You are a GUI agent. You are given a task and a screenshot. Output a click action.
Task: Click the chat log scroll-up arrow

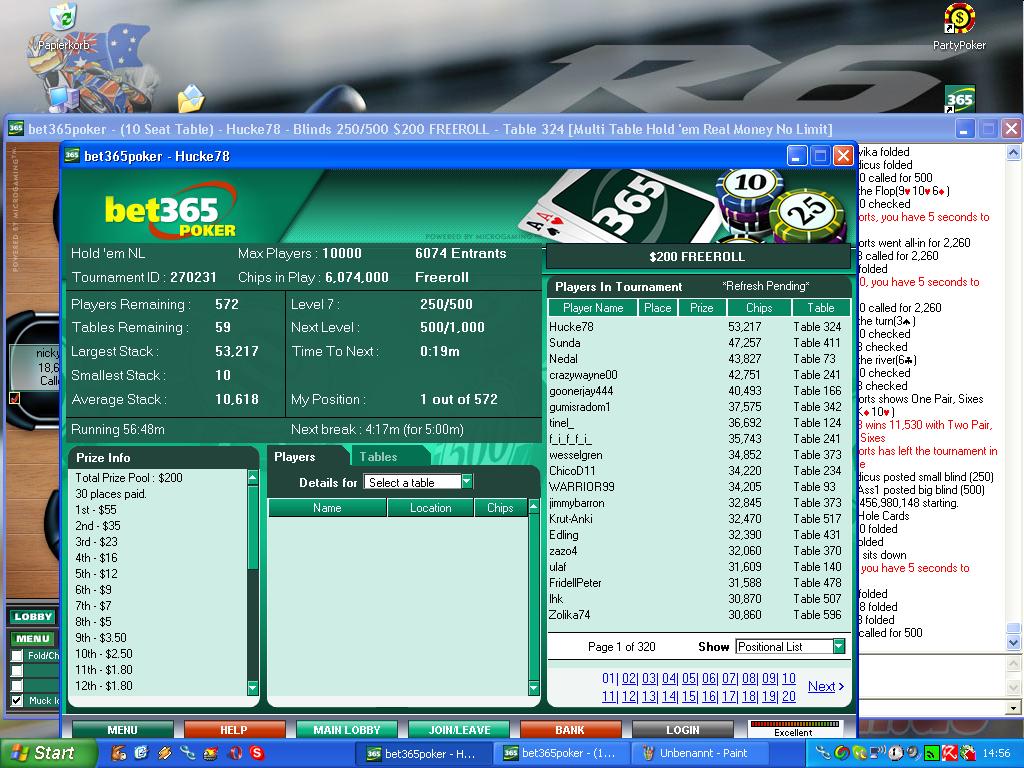click(x=1013, y=153)
